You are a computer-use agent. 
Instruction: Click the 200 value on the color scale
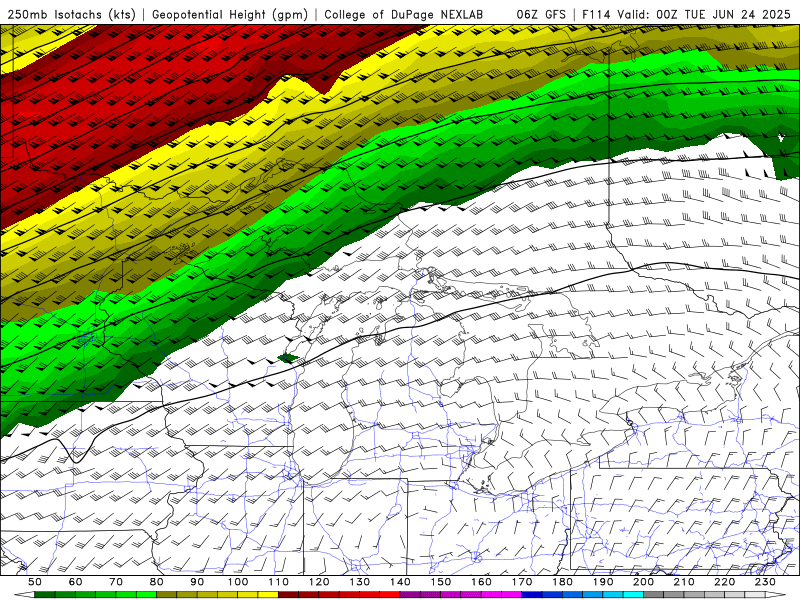644,582
